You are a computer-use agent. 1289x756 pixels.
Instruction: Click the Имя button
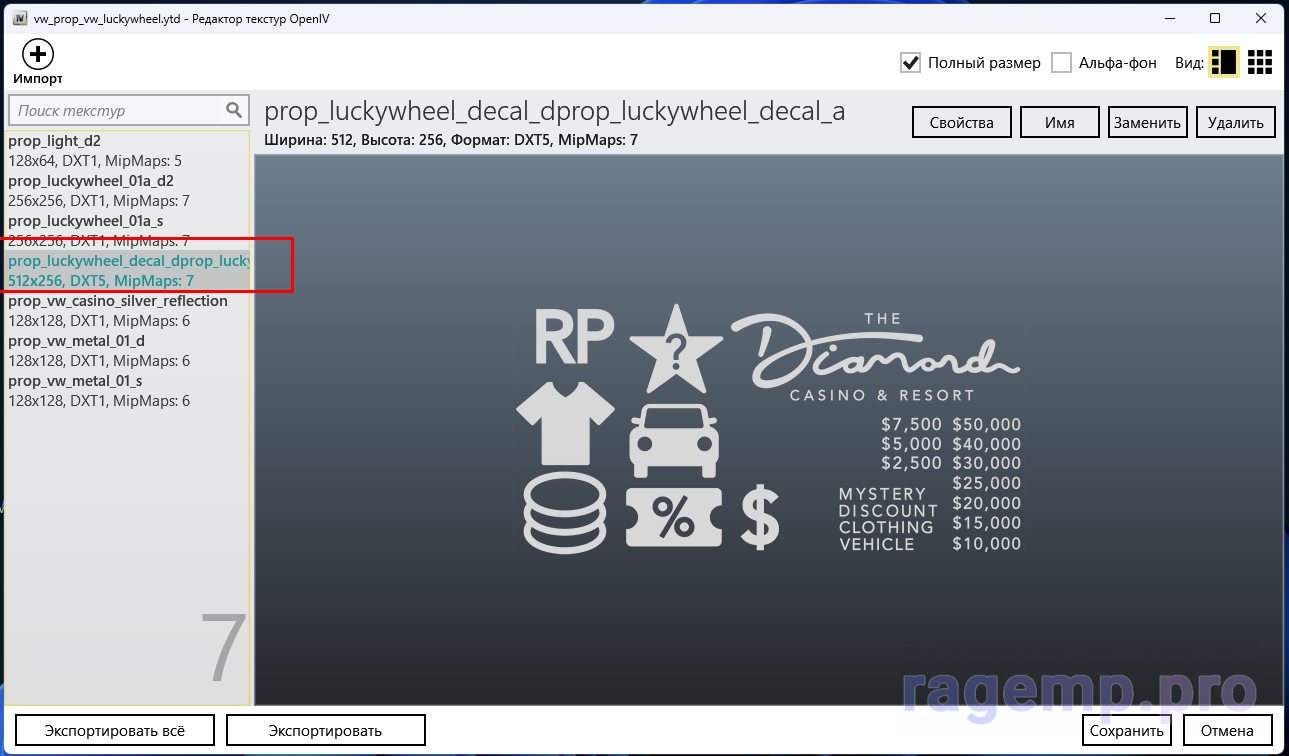click(1059, 122)
